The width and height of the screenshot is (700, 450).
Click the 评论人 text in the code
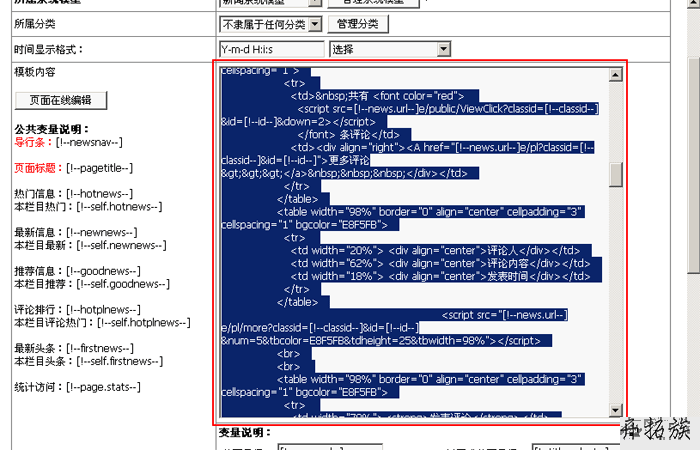click(502, 251)
